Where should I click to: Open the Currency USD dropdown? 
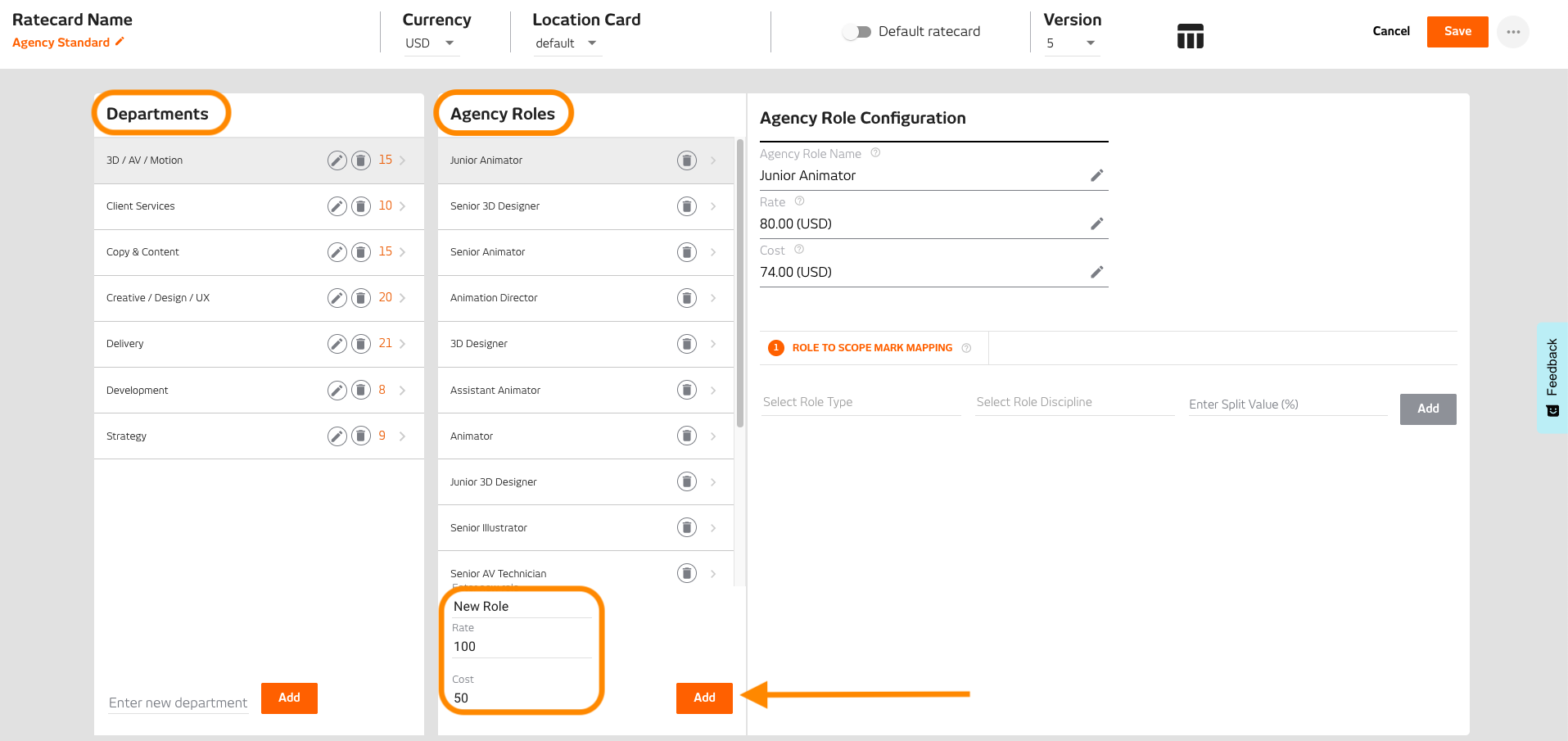[x=432, y=43]
